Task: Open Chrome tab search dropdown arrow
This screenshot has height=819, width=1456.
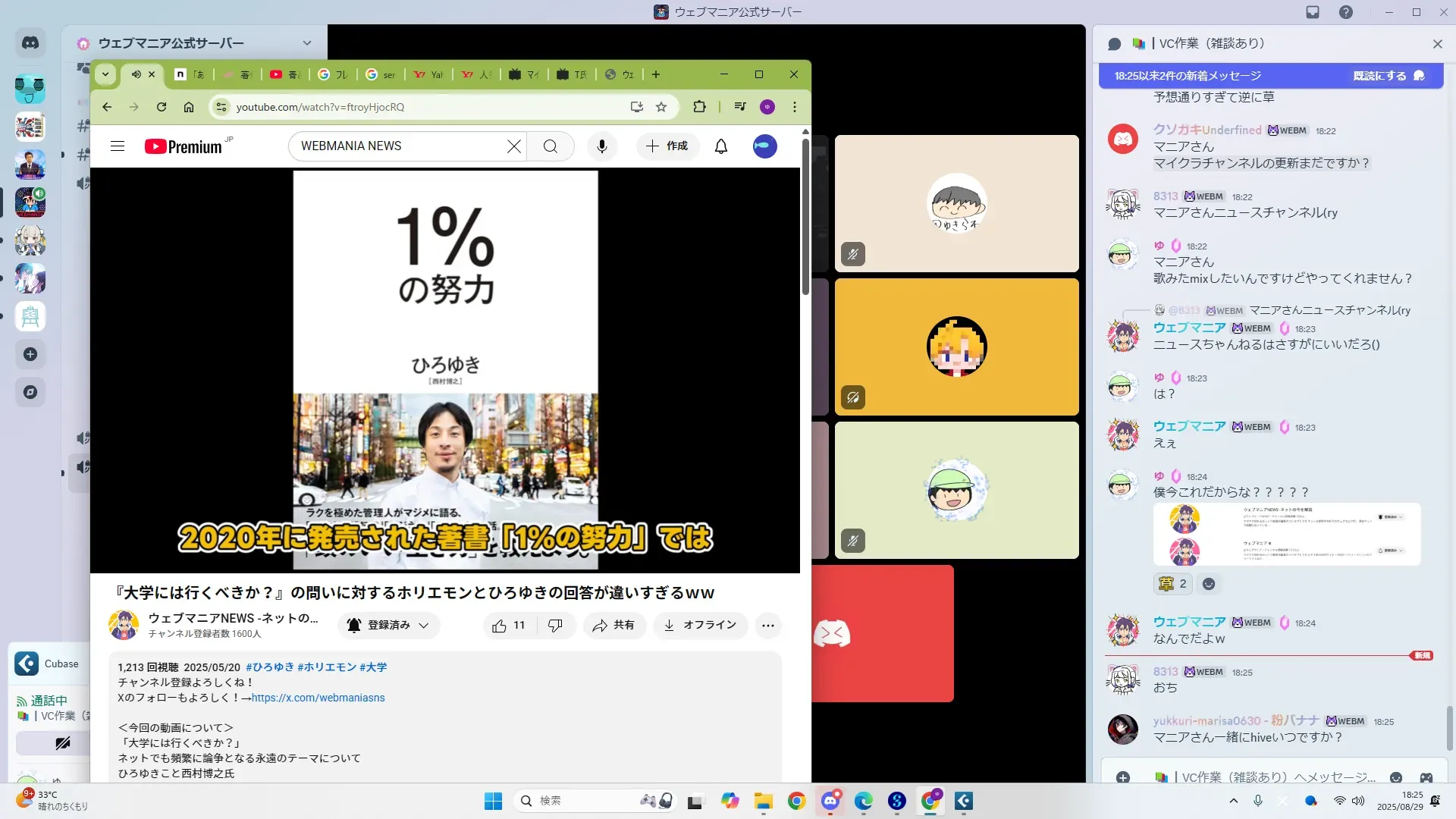Action: 105,74
